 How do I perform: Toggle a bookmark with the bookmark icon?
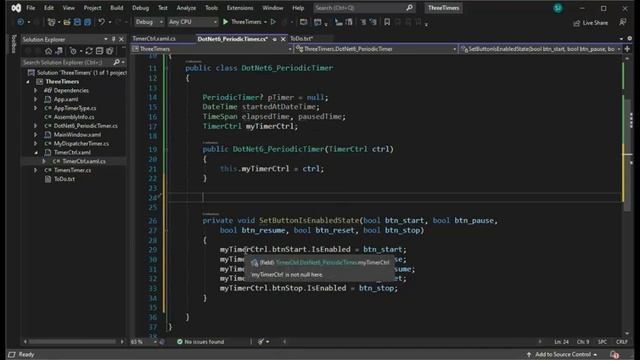pyautogui.click(x=387, y=22)
